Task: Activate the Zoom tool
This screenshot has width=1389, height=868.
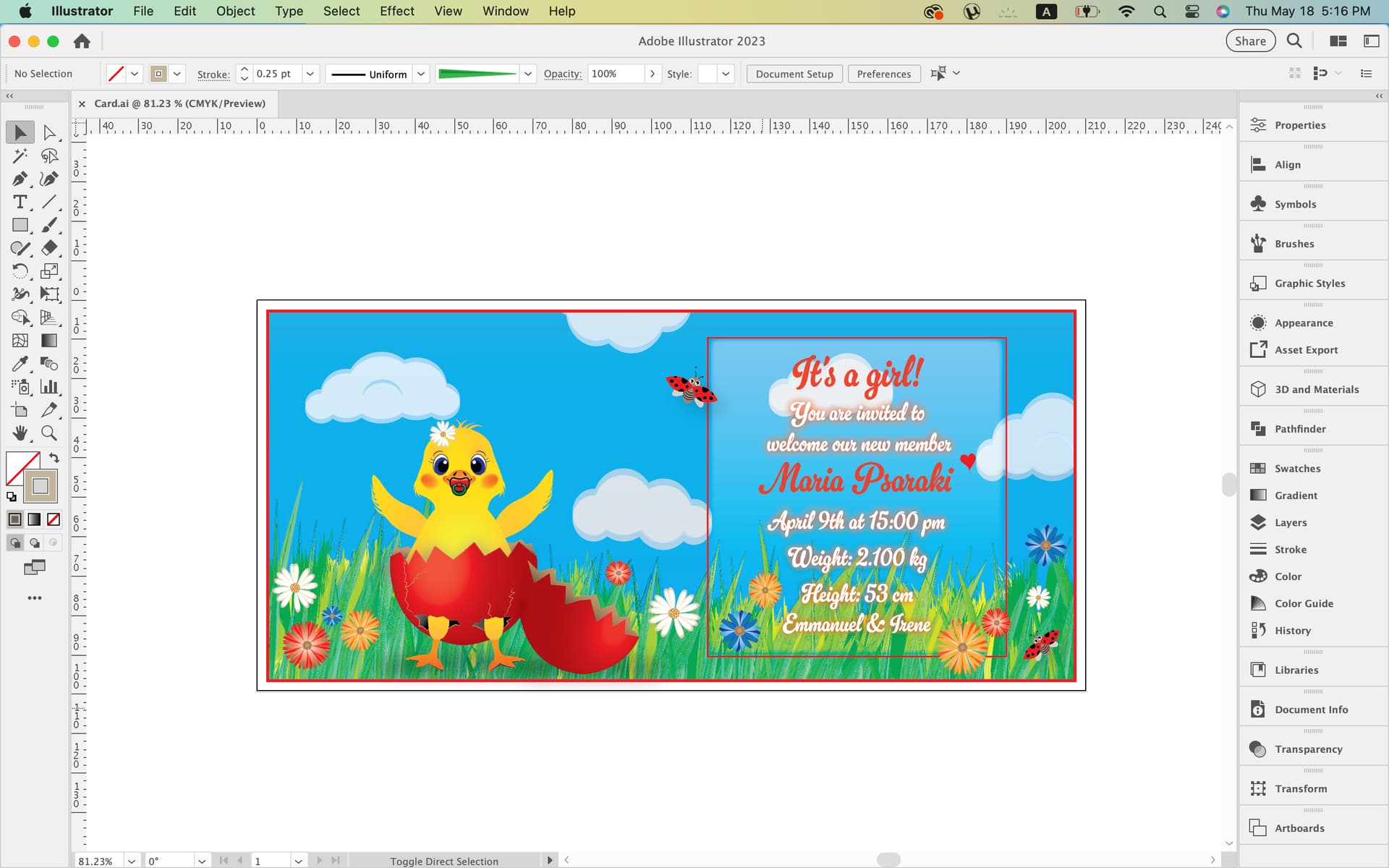Action: [x=49, y=433]
